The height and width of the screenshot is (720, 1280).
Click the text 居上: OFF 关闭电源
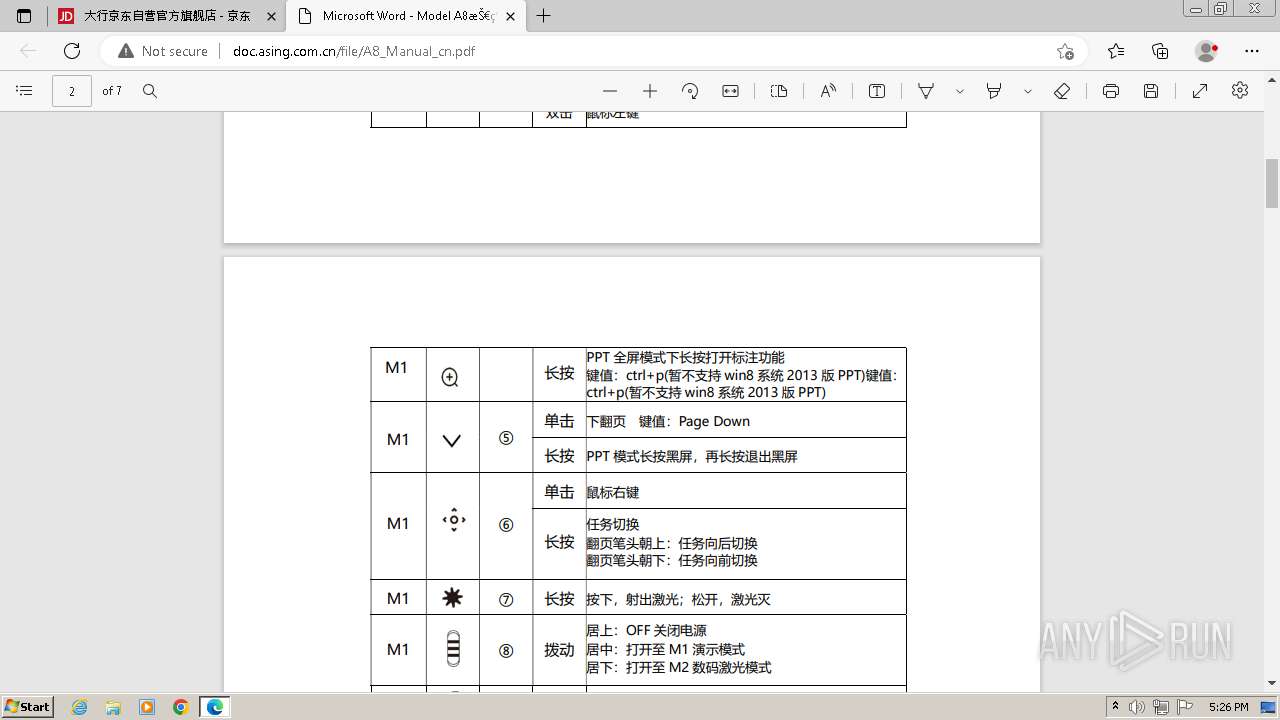coord(646,630)
